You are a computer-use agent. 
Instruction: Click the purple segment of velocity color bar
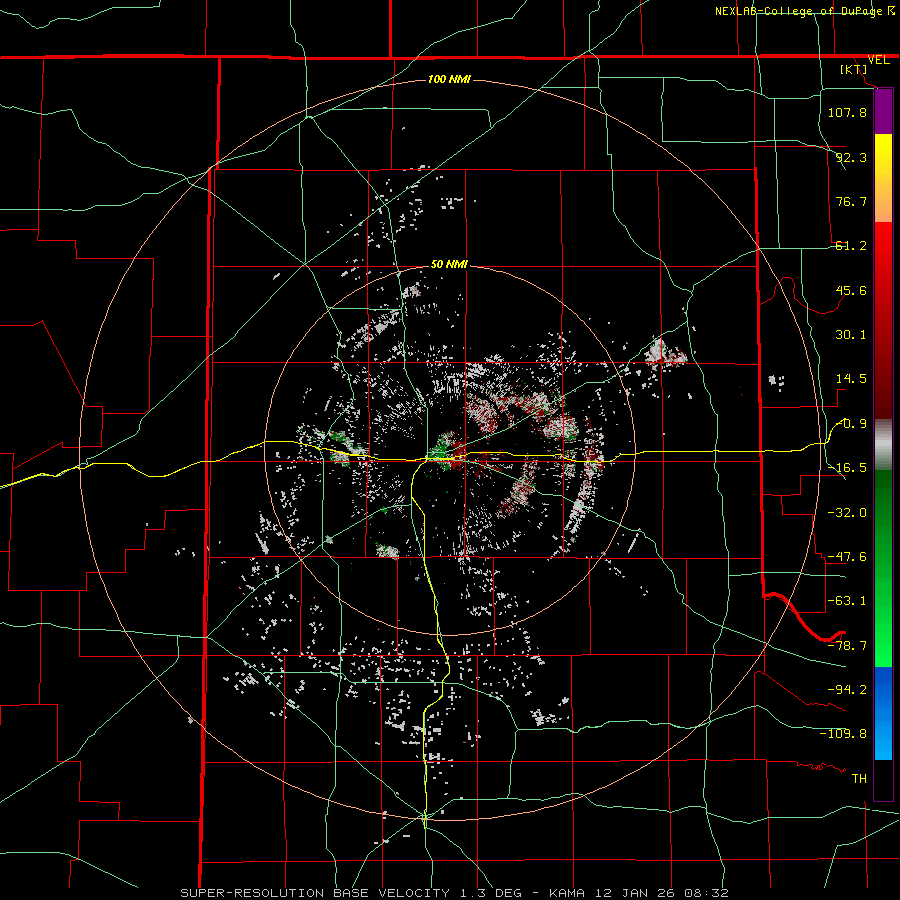(x=883, y=112)
